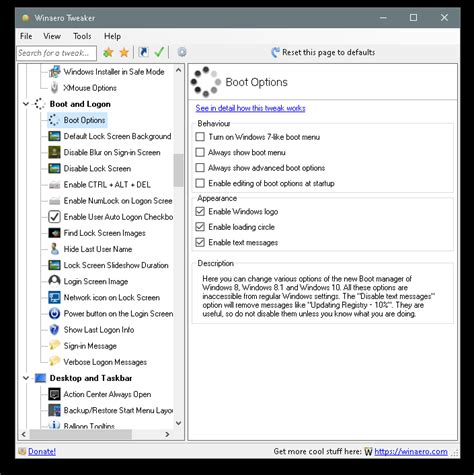Click the horizontal scroll left arrow
This screenshot has width=474, height=475.
[24, 434]
